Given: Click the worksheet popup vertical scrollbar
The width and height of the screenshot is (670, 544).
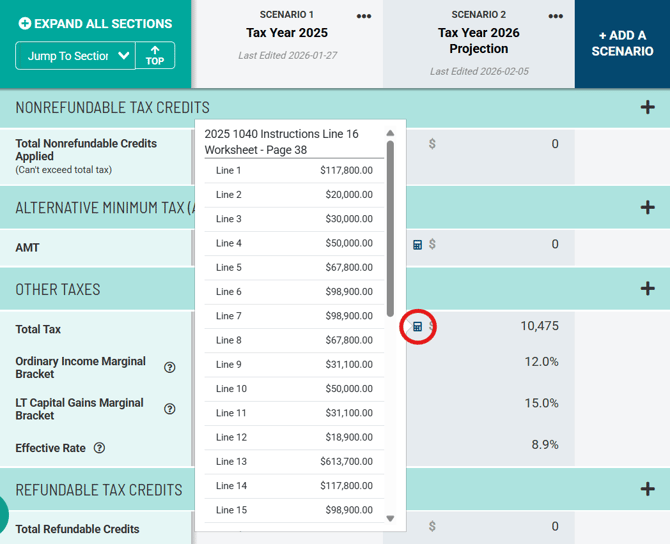Looking at the screenshot, I should click(x=390, y=230).
